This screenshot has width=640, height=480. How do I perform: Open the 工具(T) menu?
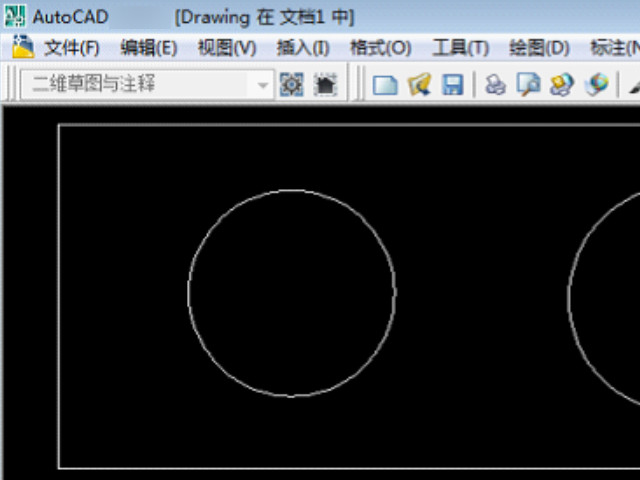pyautogui.click(x=460, y=48)
